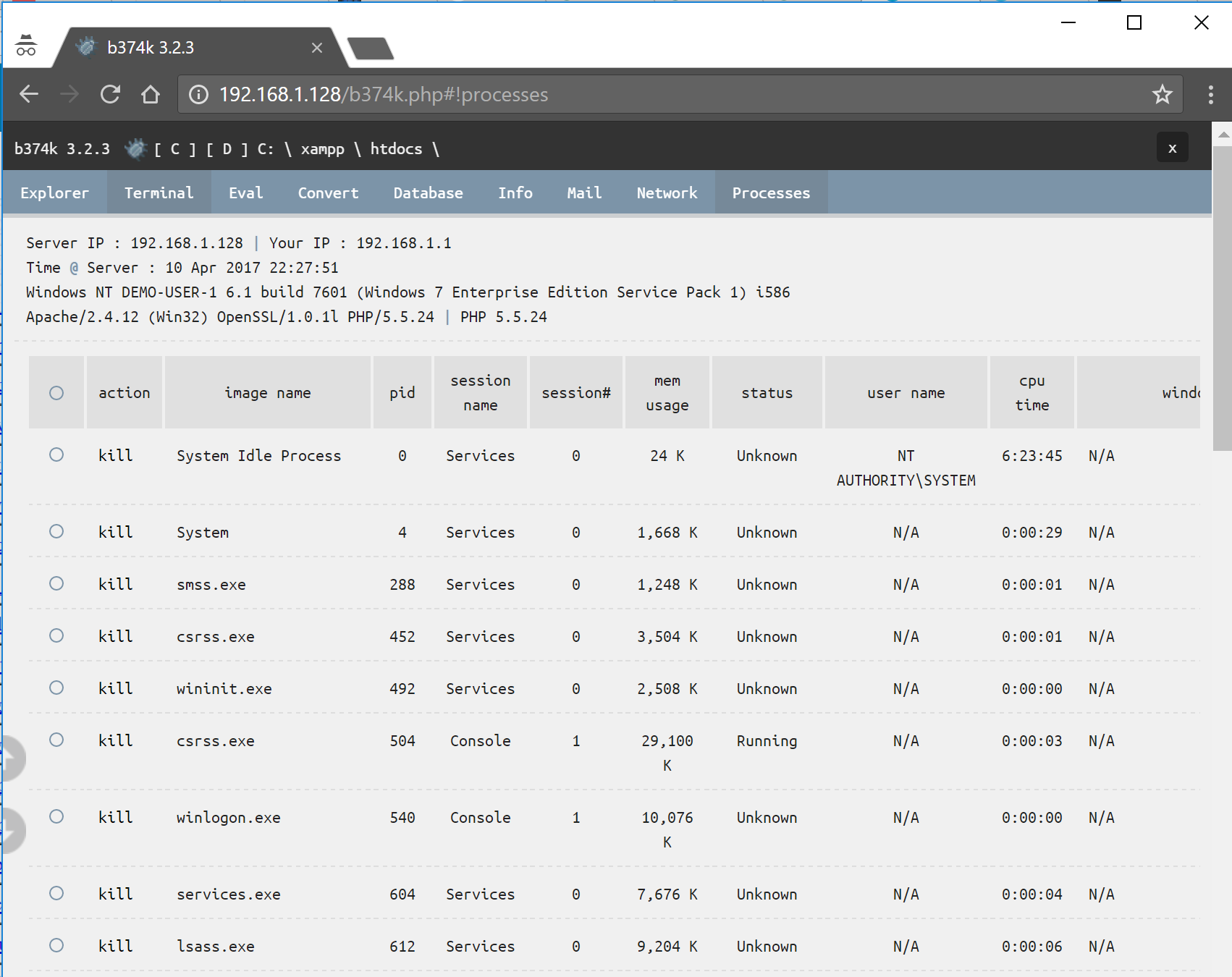The image size is (1232, 977).
Task: Close the shell with the x button
Action: tap(1172, 148)
